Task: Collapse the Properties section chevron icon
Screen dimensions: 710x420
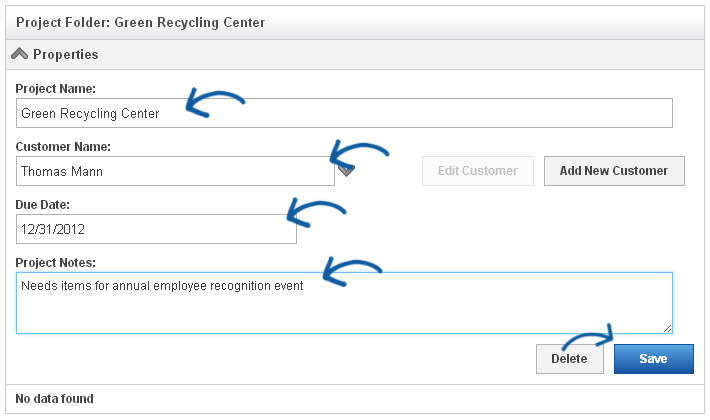Action: click(x=19, y=54)
